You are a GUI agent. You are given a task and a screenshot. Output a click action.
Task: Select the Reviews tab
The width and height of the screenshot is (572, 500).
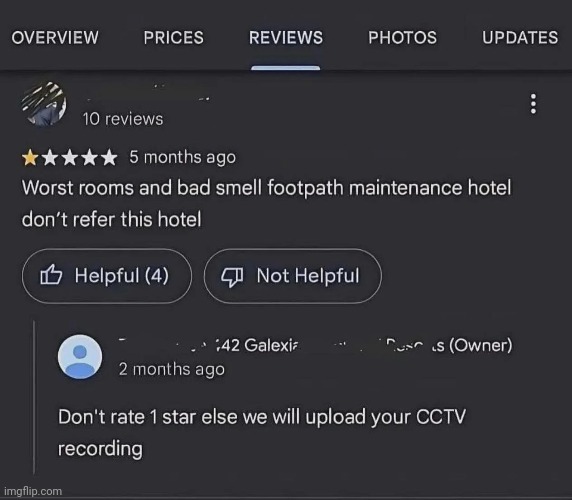pyautogui.click(x=286, y=38)
